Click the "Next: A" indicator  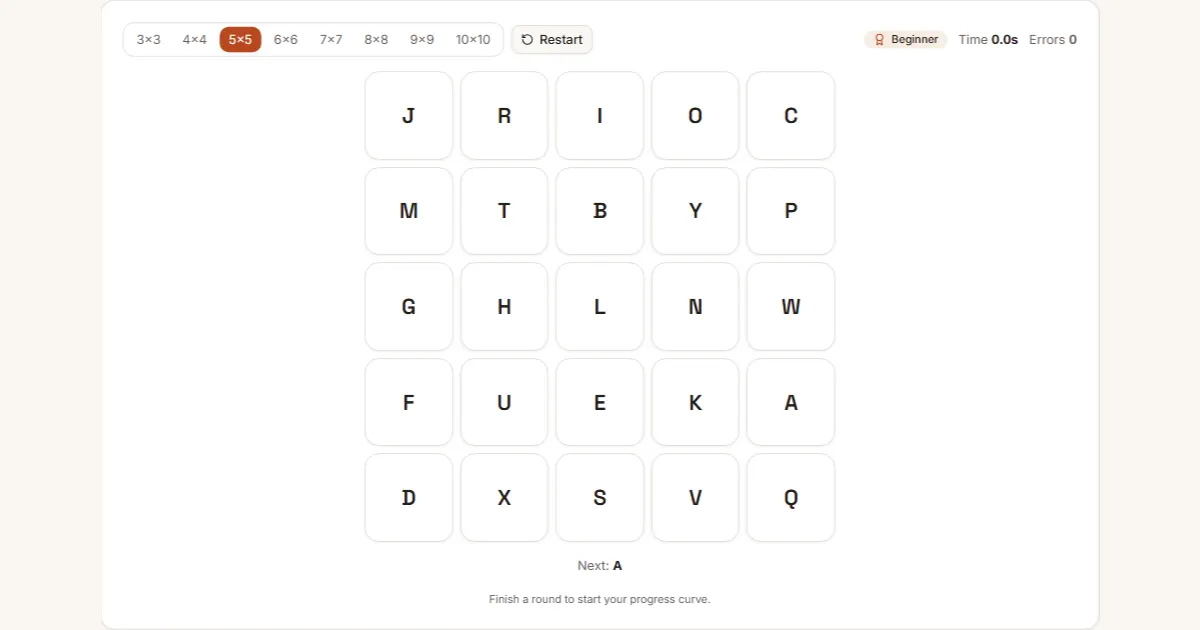[x=600, y=566]
